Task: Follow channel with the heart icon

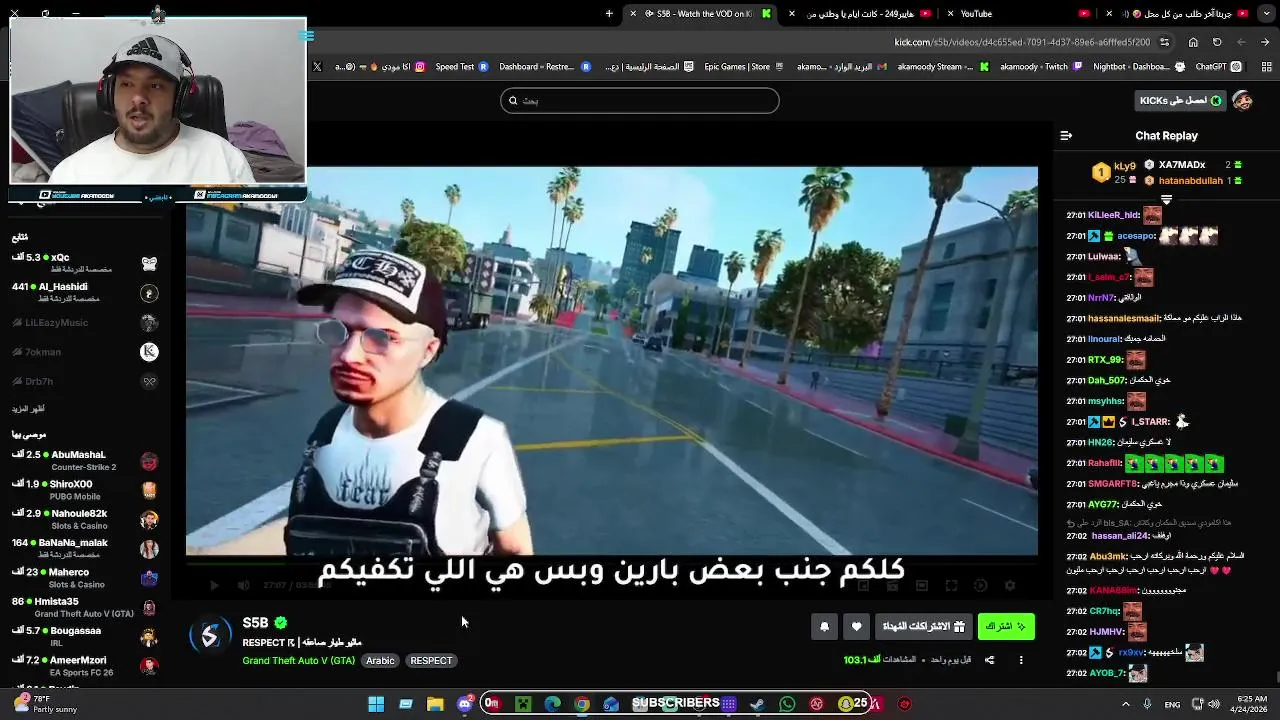Action: 856,626
